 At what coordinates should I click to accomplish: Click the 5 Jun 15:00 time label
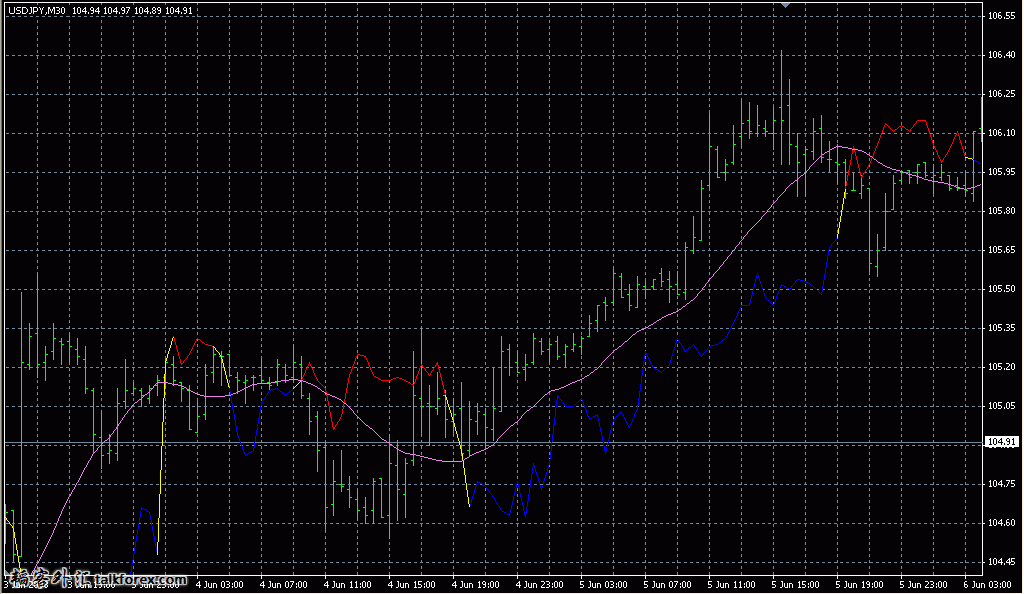tap(795, 585)
